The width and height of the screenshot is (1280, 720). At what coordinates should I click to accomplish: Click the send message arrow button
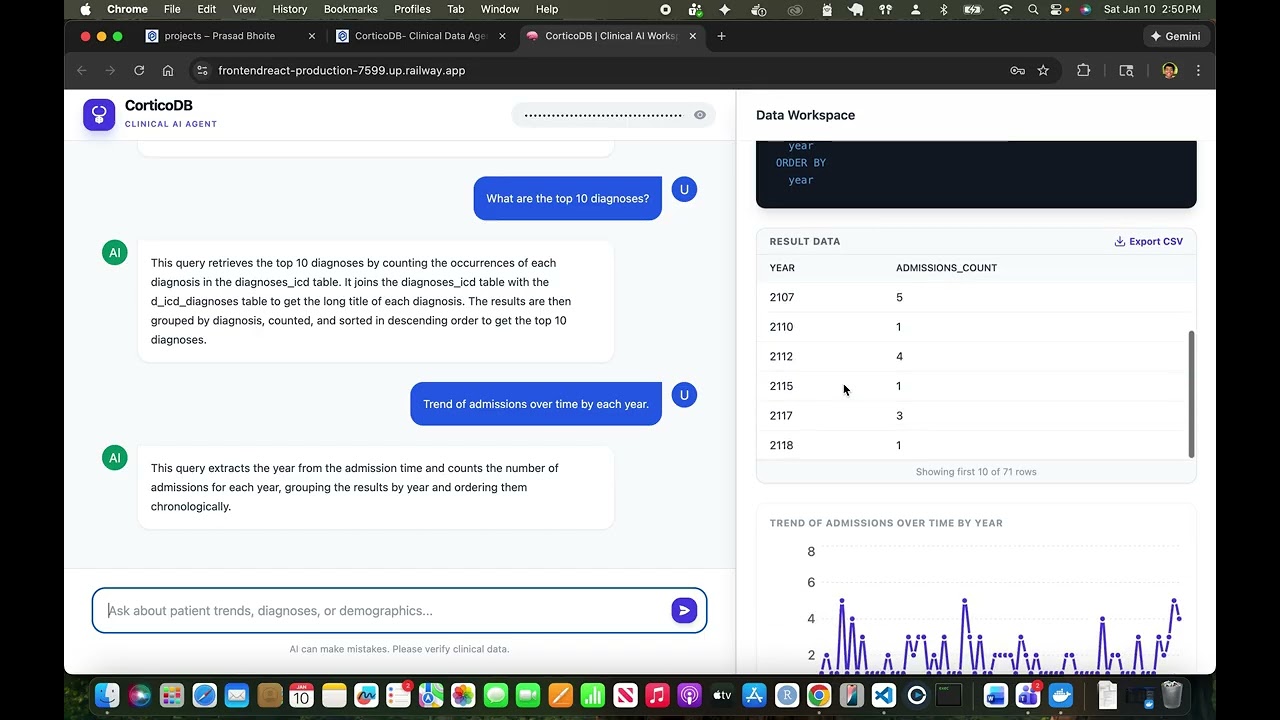(684, 610)
